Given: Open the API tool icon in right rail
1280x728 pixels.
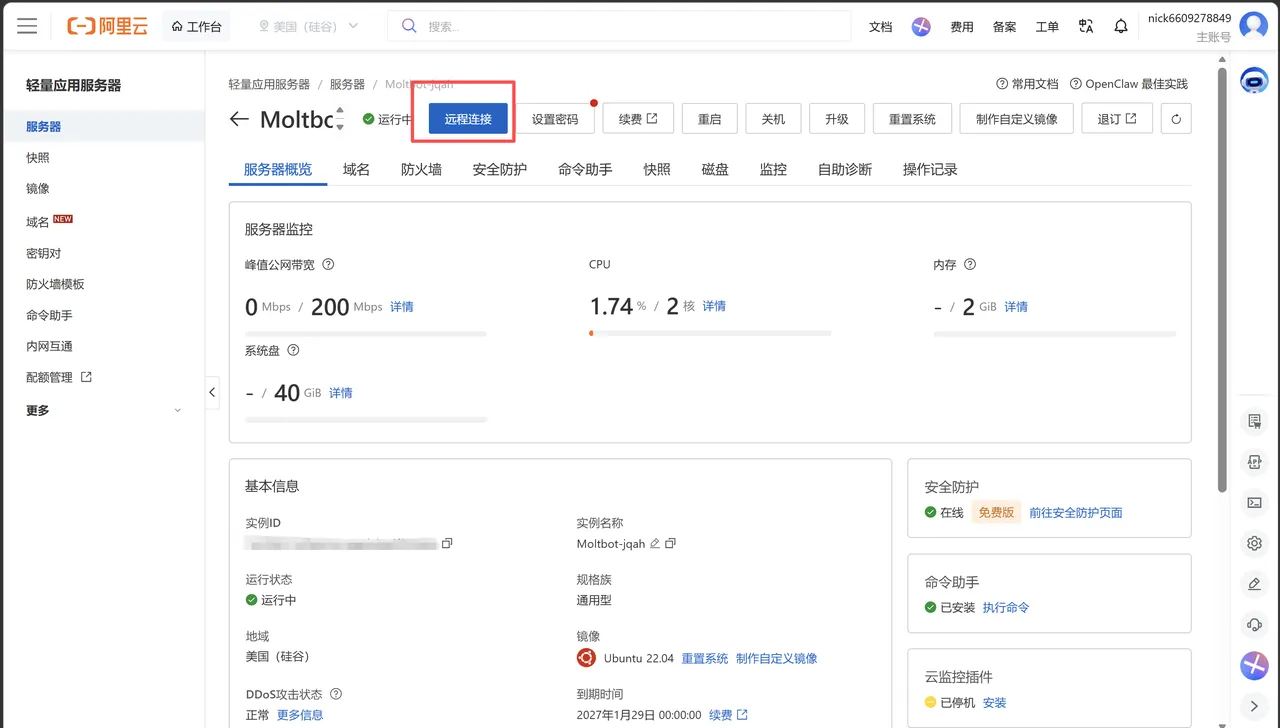Looking at the screenshot, I should point(1254,462).
